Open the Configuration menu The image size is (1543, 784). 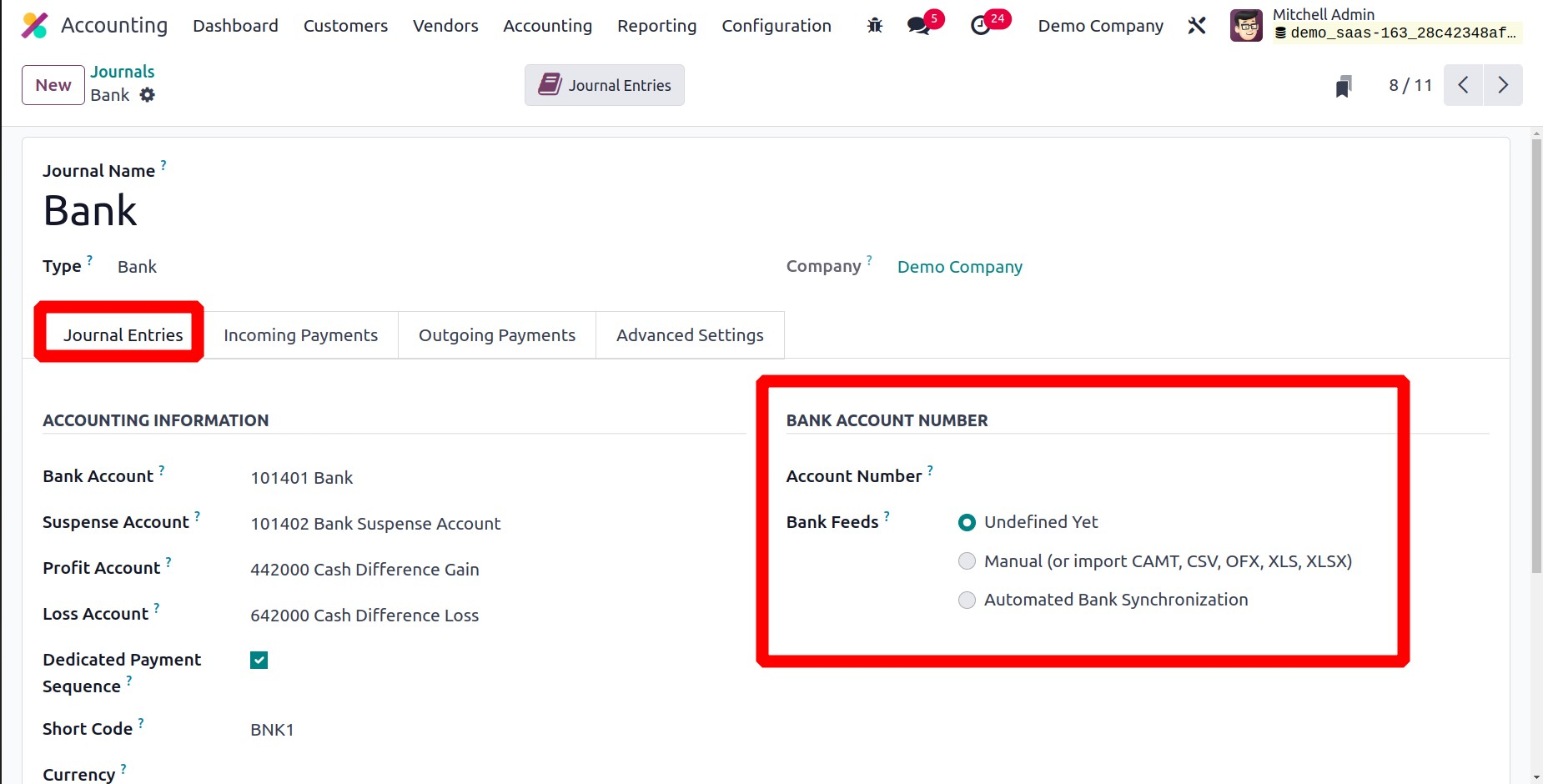(x=776, y=26)
